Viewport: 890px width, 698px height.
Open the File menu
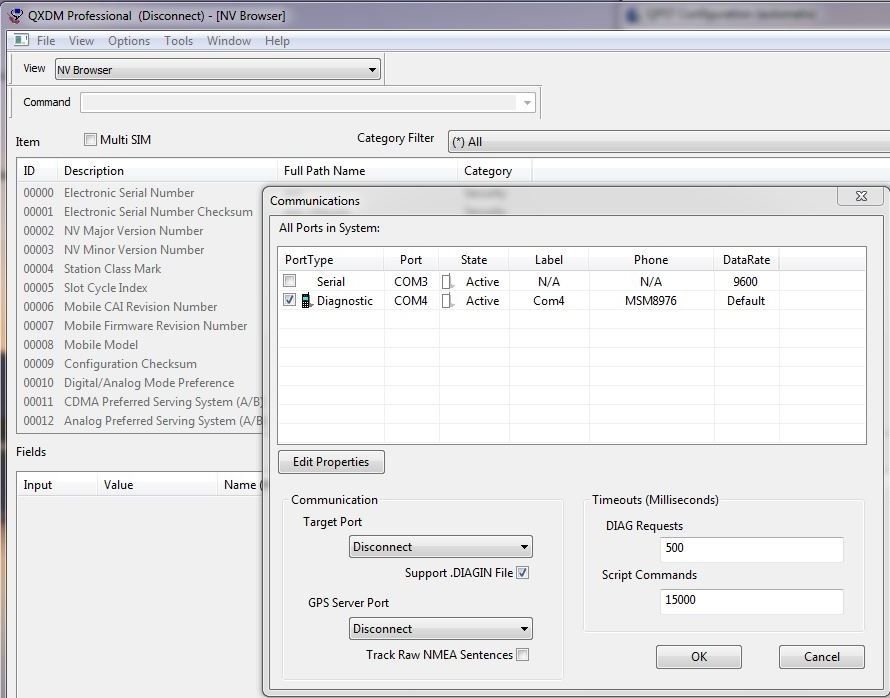(x=46, y=41)
